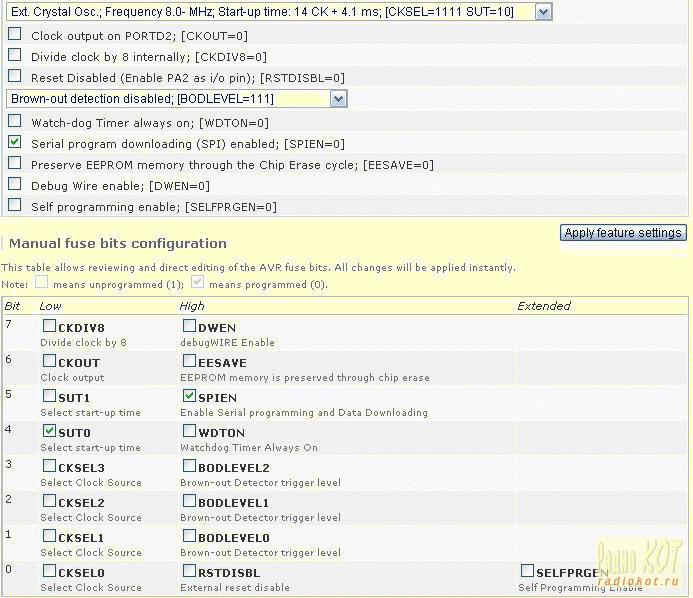Click 'EEPROM memory is preserved through chip erase'
The height and width of the screenshot is (598, 693).
pos(305,377)
